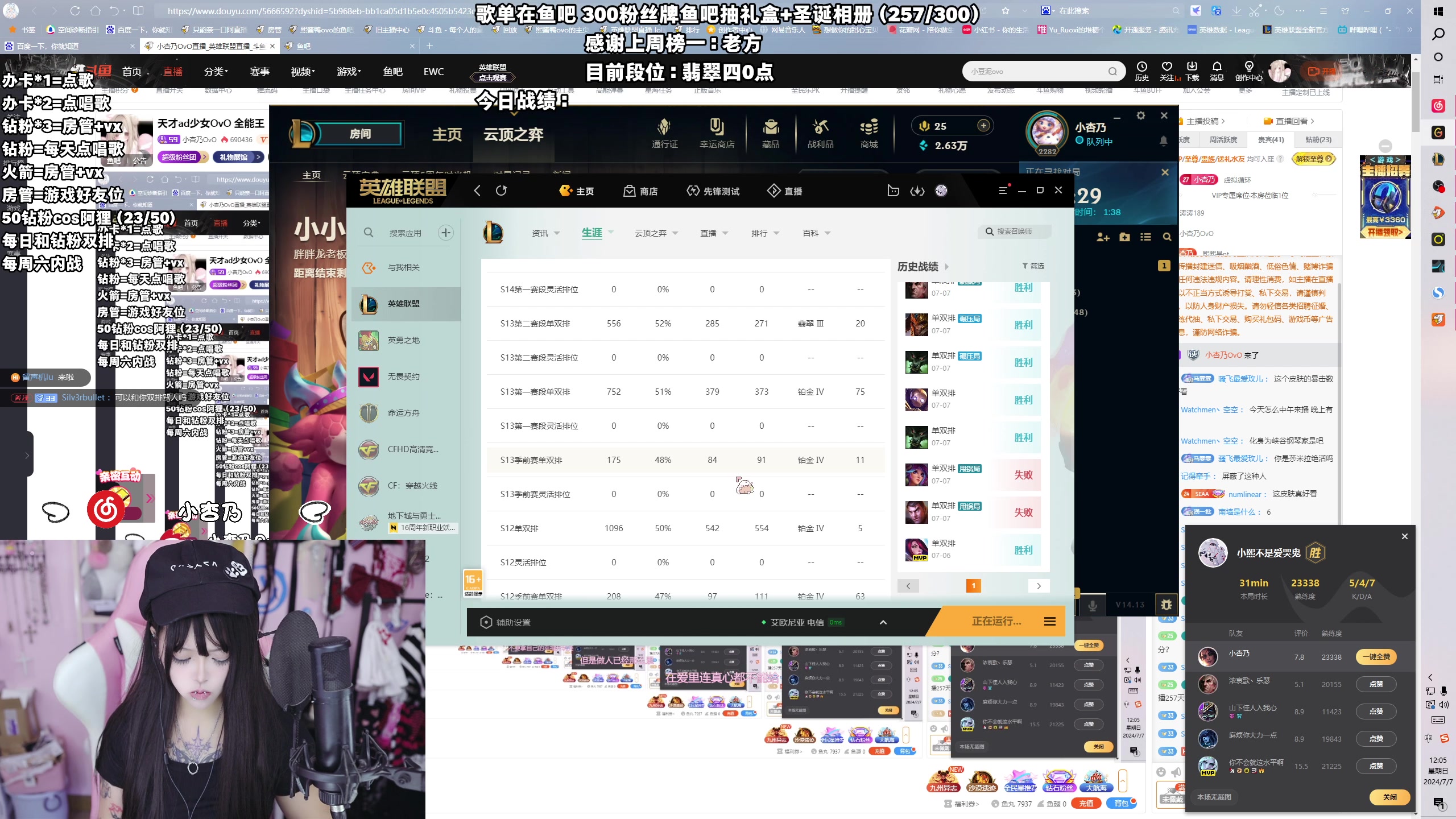Add friend in League social panel
1456x819 pixels.
[1103, 237]
